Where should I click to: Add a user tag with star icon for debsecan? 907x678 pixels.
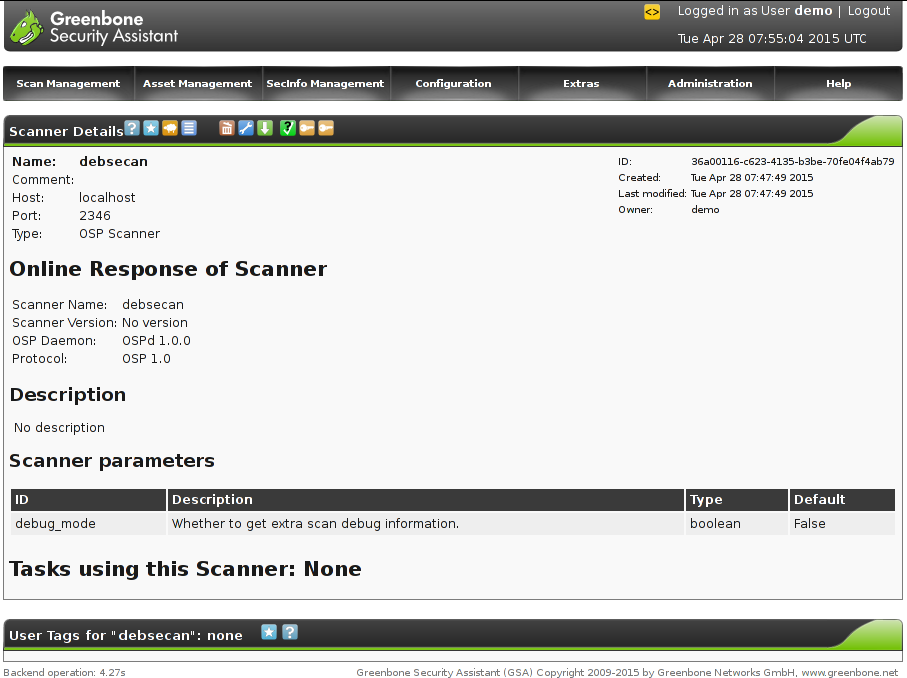269,632
